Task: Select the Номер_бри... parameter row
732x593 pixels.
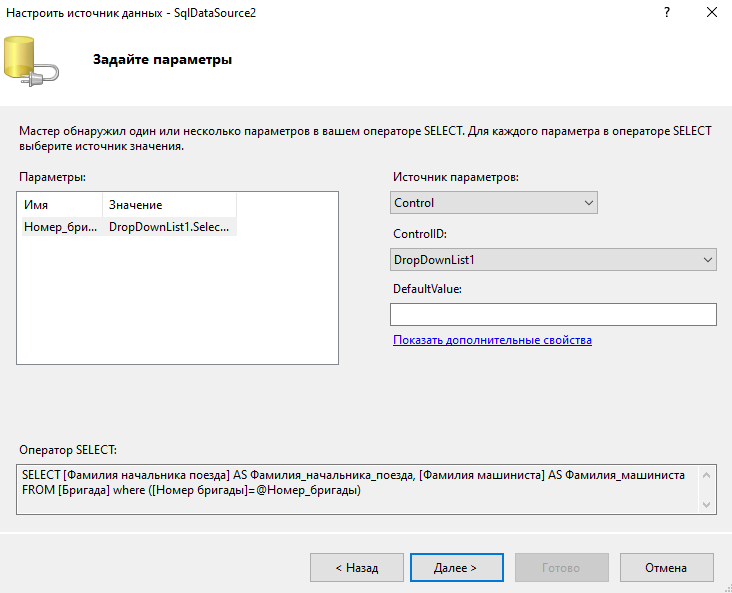Action: click(x=129, y=227)
